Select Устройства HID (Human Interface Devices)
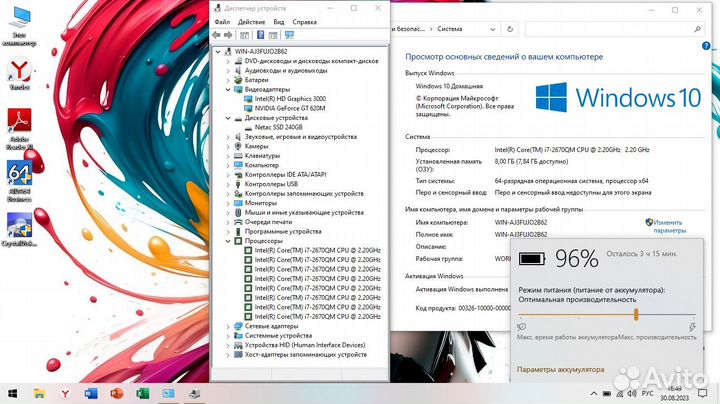This screenshot has height=404, width=720. (x=305, y=345)
